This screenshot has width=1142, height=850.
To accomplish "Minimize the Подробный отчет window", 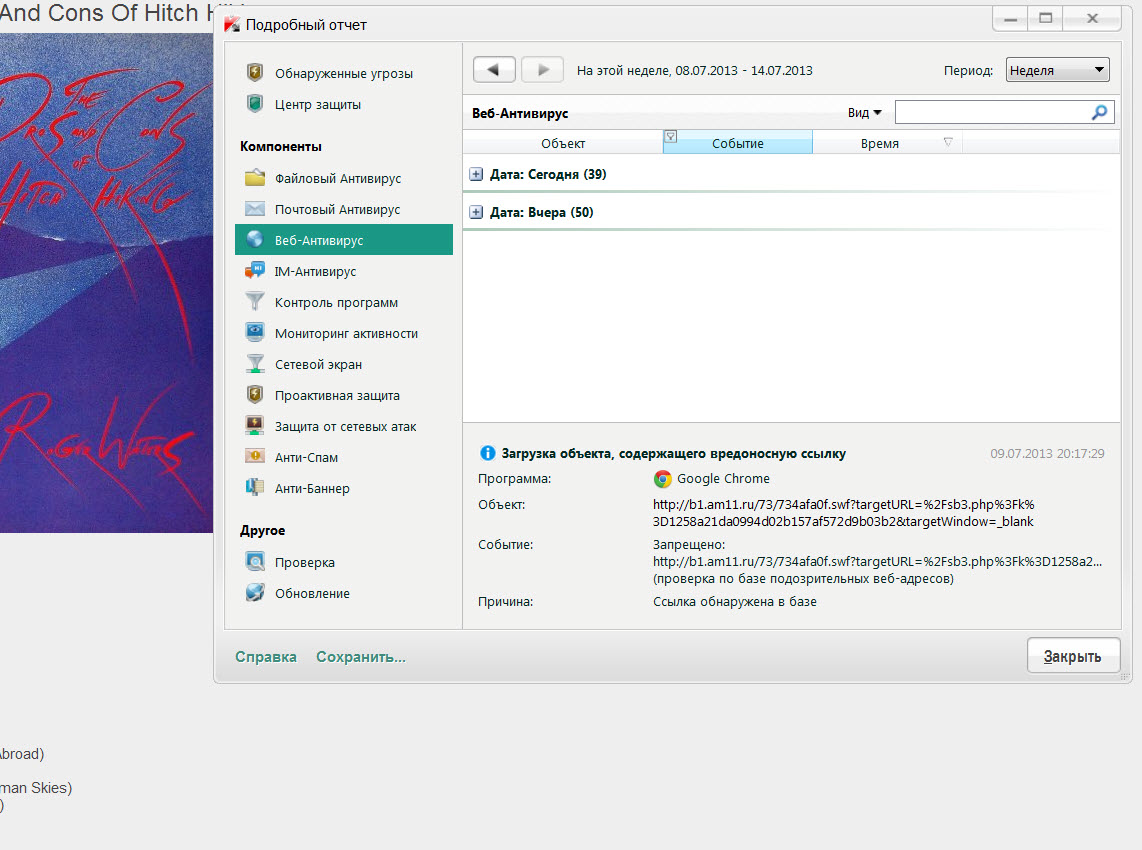I will (1010, 18).
